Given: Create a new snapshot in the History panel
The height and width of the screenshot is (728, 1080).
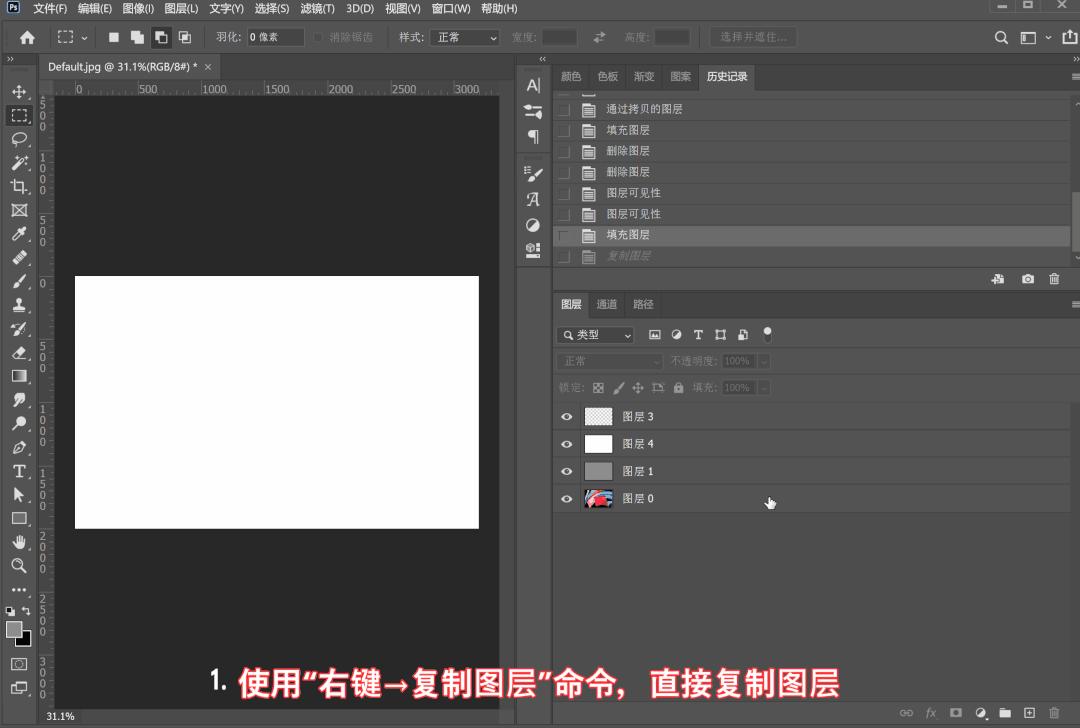Looking at the screenshot, I should pos(1027,279).
